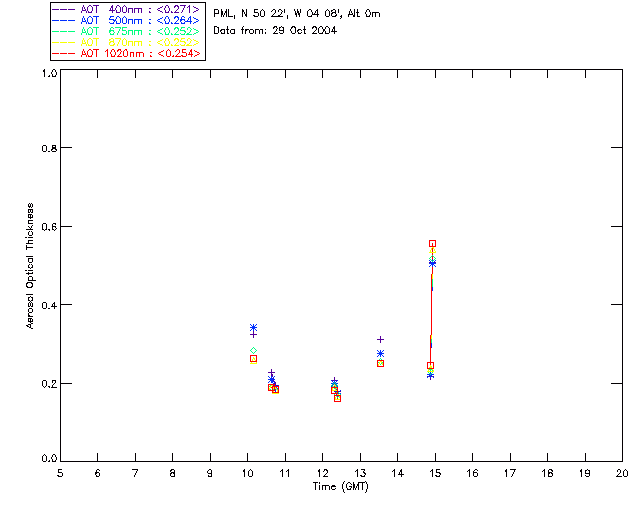Click the PML station location header text
The width and height of the screenshot is (640, 512).
point(297,14)
